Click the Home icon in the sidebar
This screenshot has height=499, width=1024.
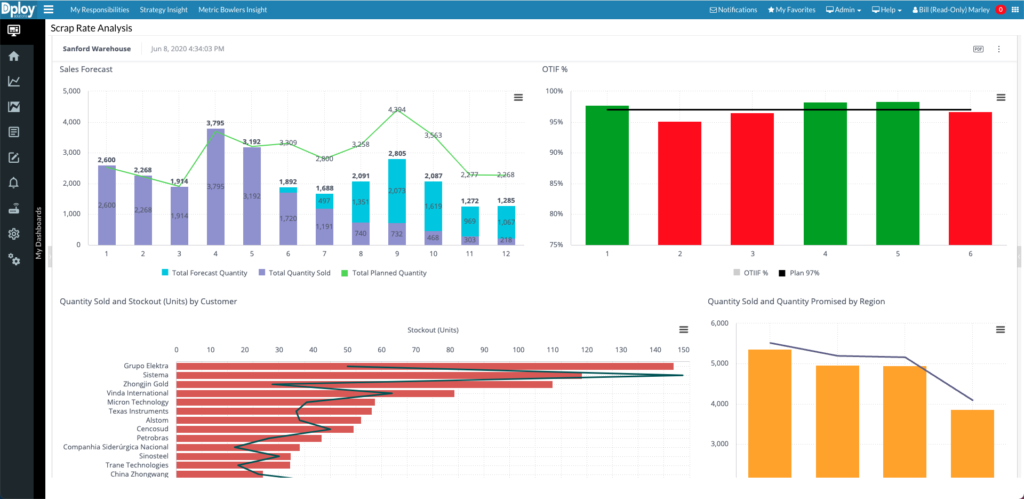click(14, 56)
